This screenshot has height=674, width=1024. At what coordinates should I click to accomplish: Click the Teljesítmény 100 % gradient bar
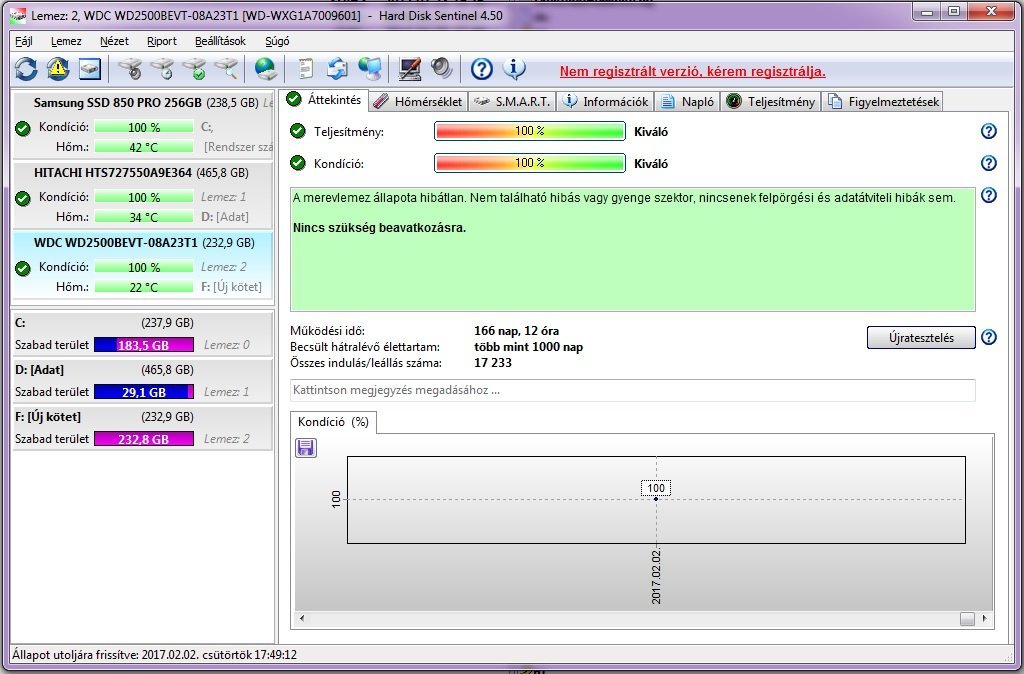530,131
